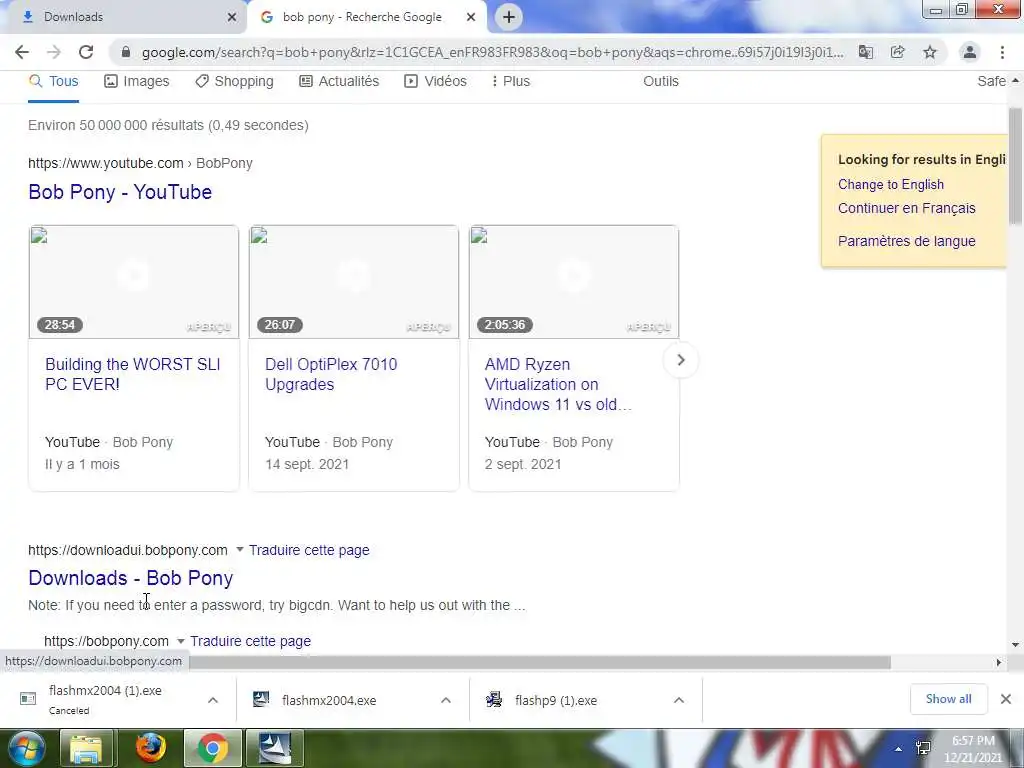Click the share page icon in the address bar
This screenshot has width=1024, height=768.
898,52
